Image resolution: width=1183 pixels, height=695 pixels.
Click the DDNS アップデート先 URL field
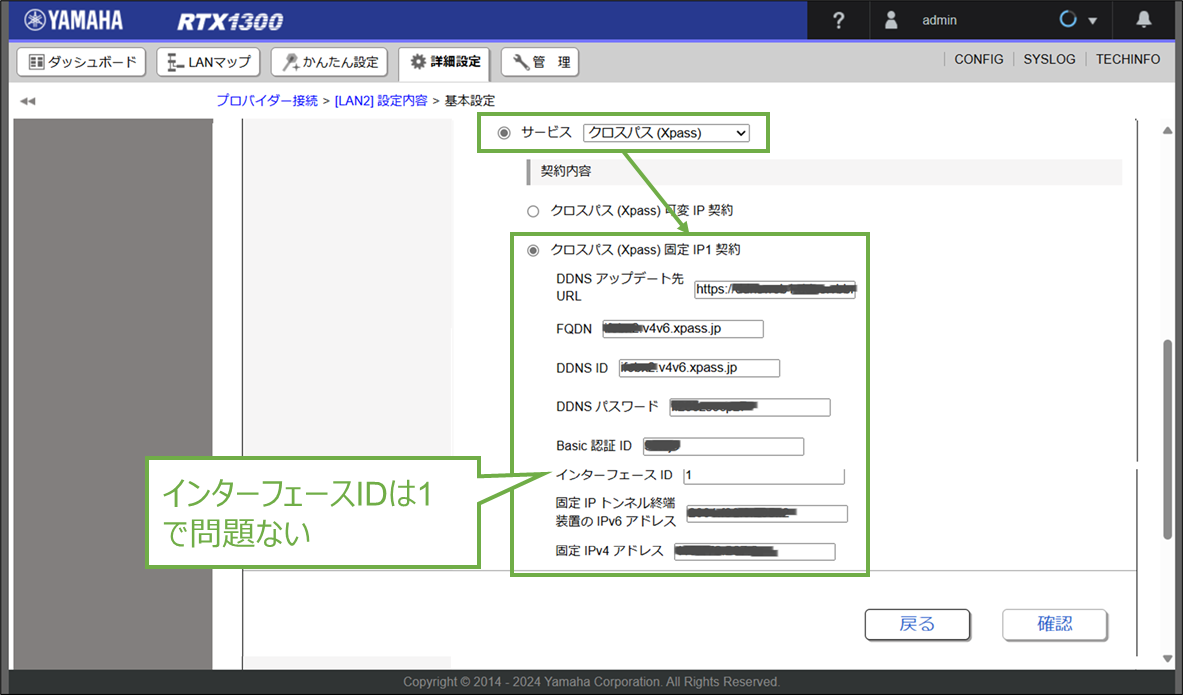775,289
